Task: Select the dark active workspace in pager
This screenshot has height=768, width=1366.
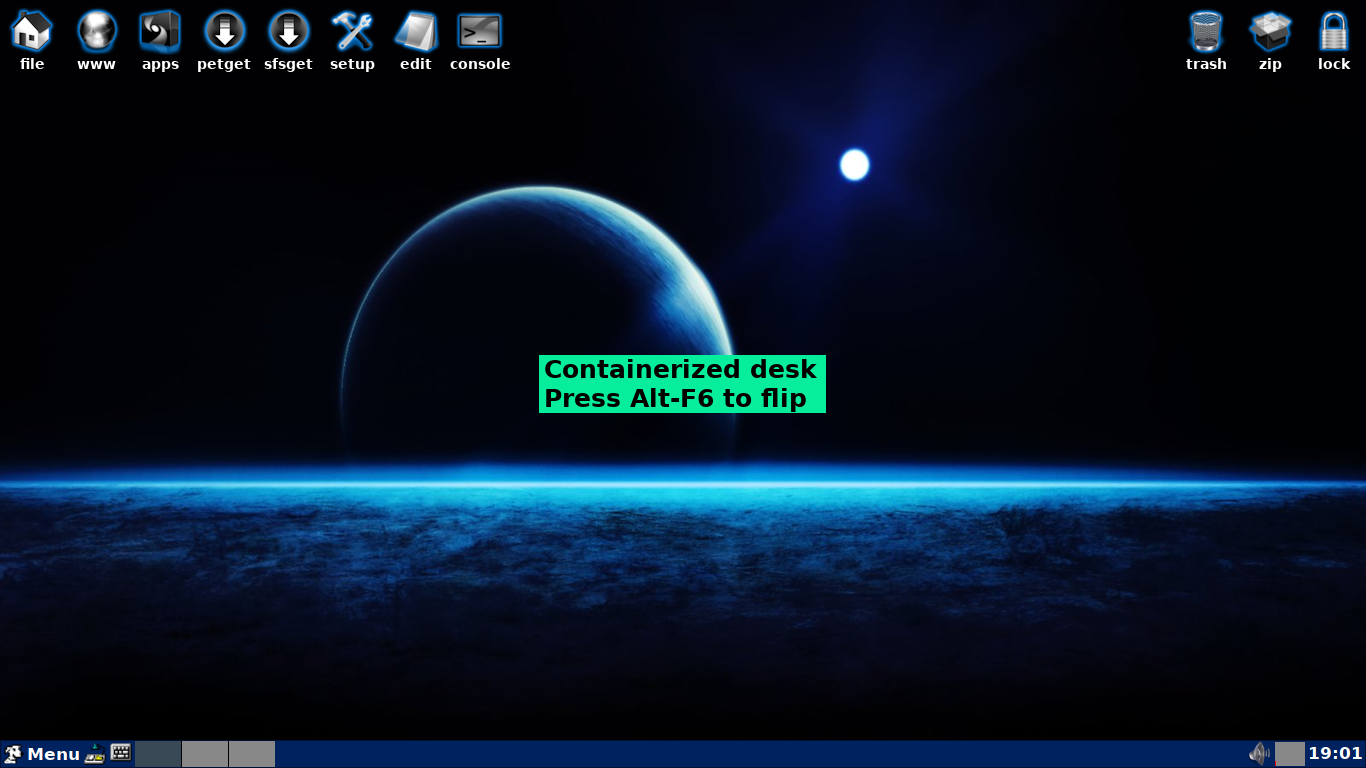Action: [x=158, y=754]
